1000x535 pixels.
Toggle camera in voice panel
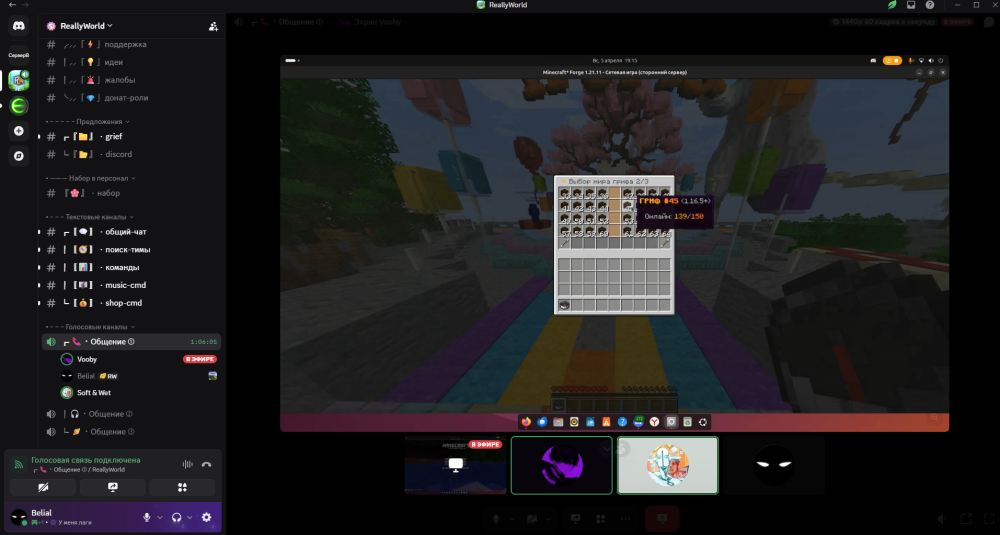43,487
